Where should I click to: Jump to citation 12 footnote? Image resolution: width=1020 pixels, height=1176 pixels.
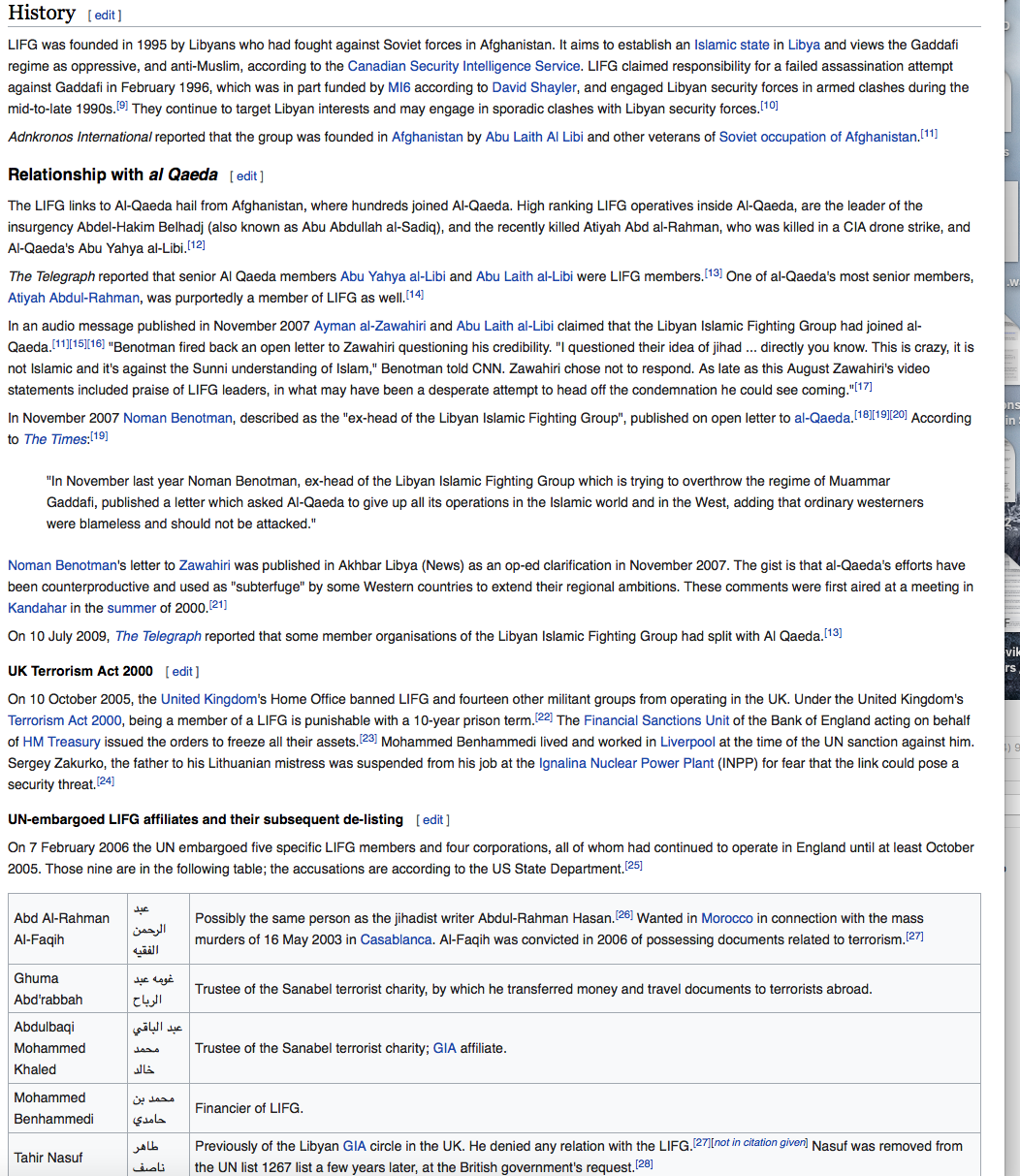[x=196, y=244]
